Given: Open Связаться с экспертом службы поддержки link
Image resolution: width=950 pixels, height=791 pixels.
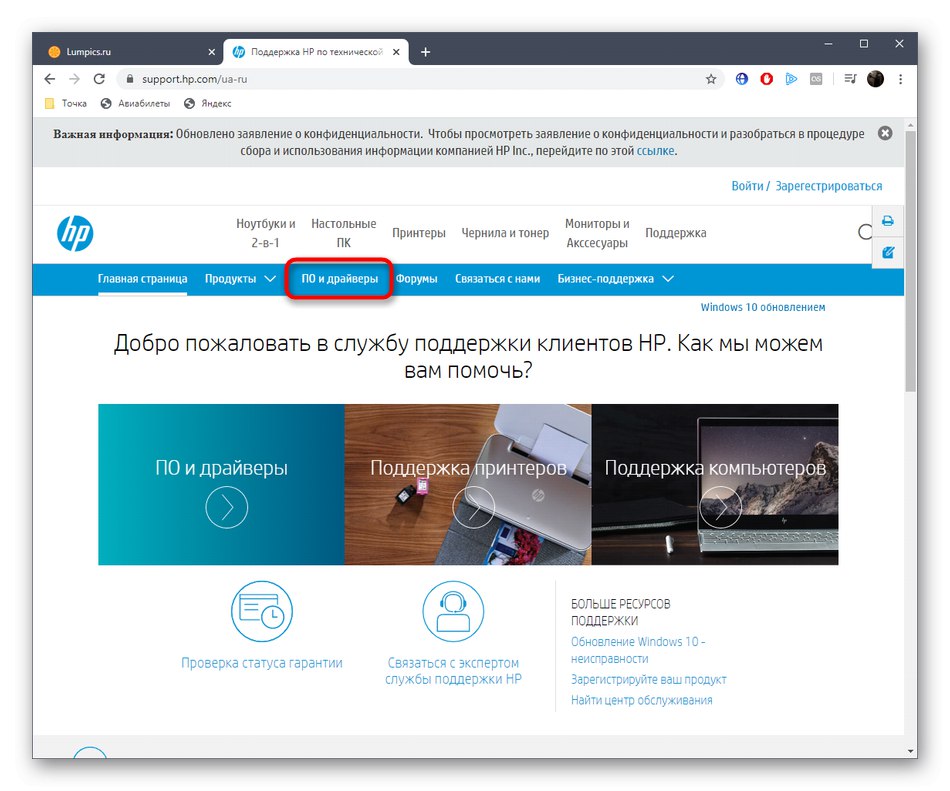Looking at the screenshot, I should click(x=453, y=671).
